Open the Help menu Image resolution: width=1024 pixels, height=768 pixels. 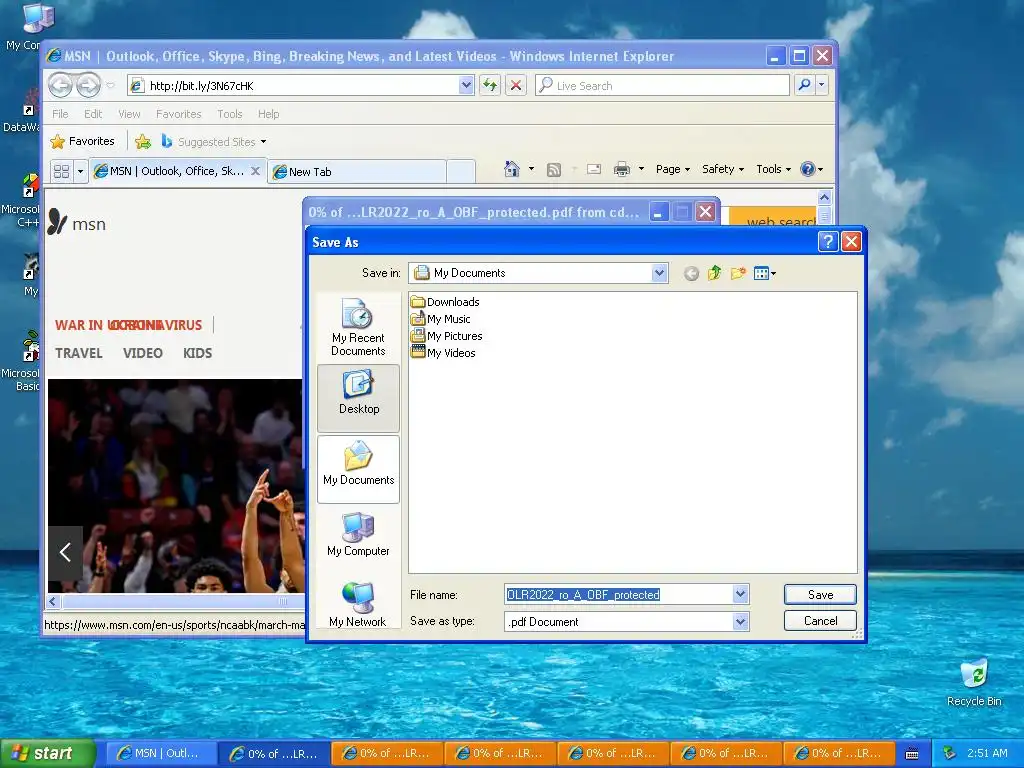(268, 114)
